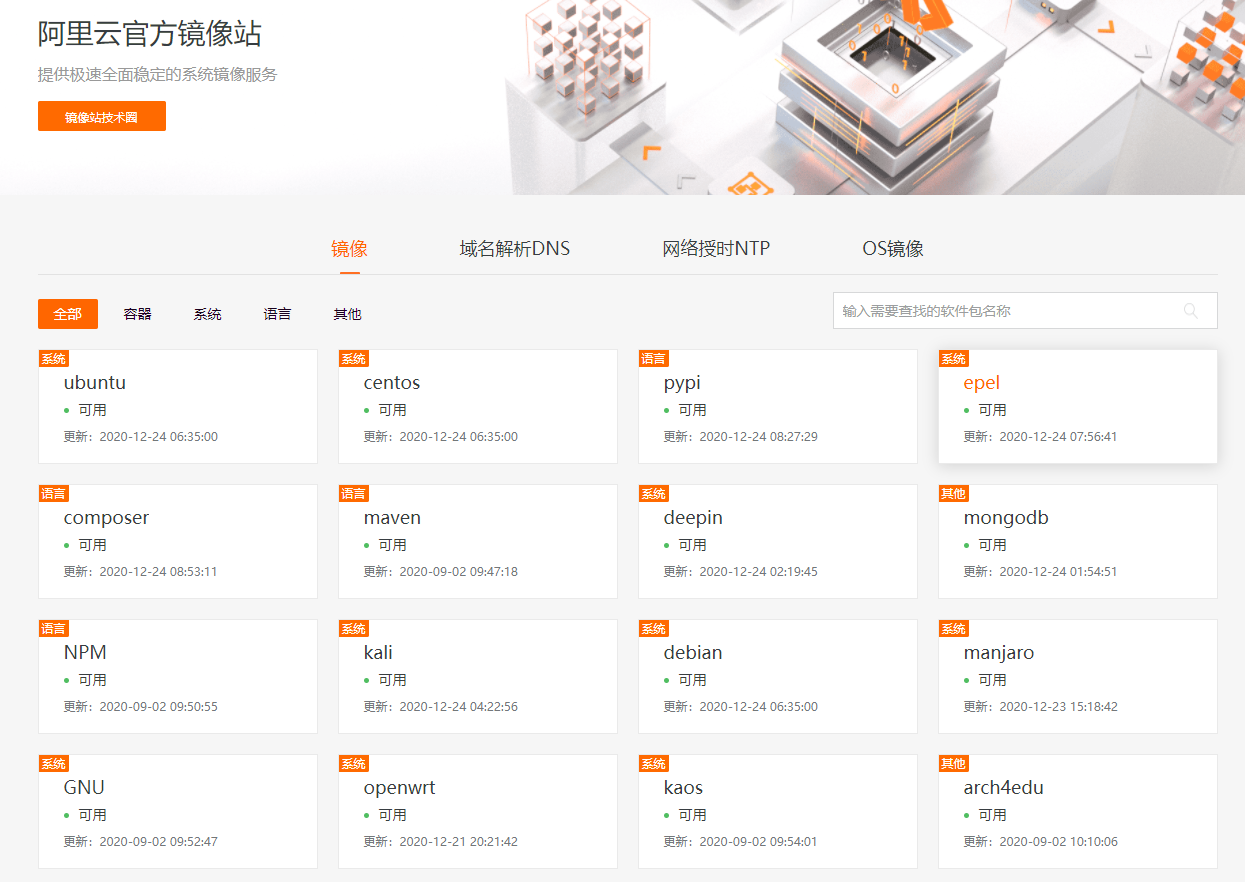Filter mirrors by 语言 category button

click(x=278, y=314)
